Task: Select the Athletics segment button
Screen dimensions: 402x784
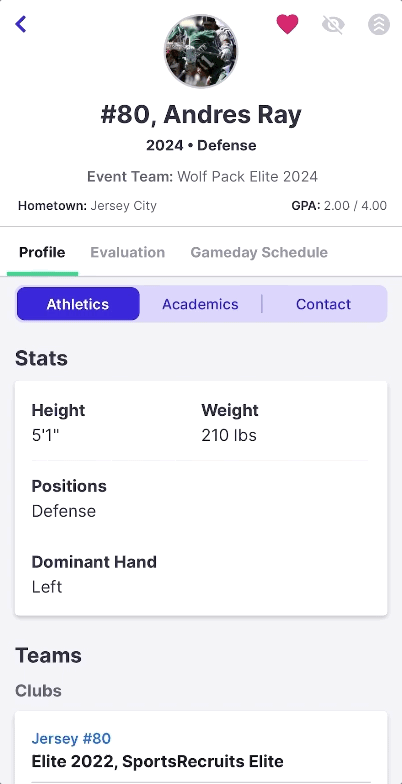Action: 78,304
